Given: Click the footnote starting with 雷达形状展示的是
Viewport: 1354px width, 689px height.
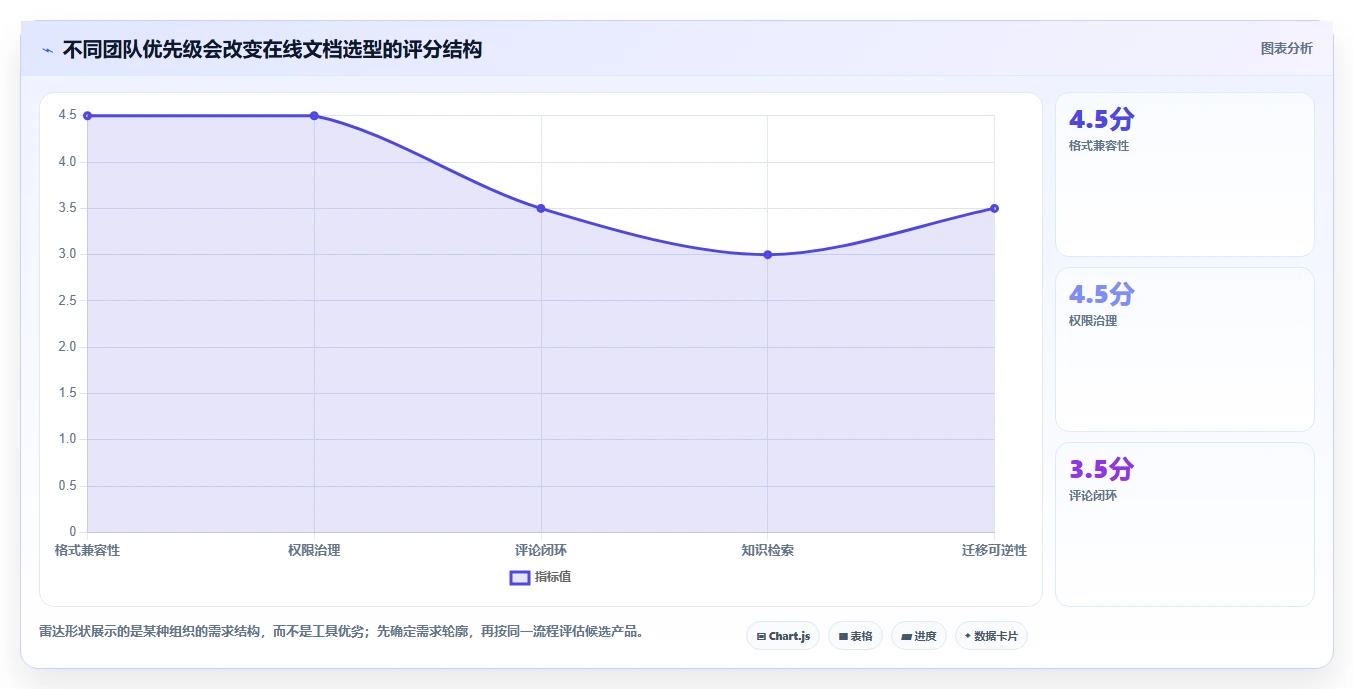Looking at the screenshot, I should tap(342, 632).
